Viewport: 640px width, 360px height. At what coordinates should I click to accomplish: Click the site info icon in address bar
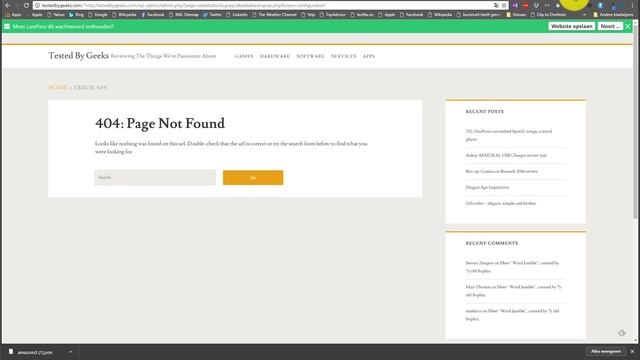coord(37,5)
